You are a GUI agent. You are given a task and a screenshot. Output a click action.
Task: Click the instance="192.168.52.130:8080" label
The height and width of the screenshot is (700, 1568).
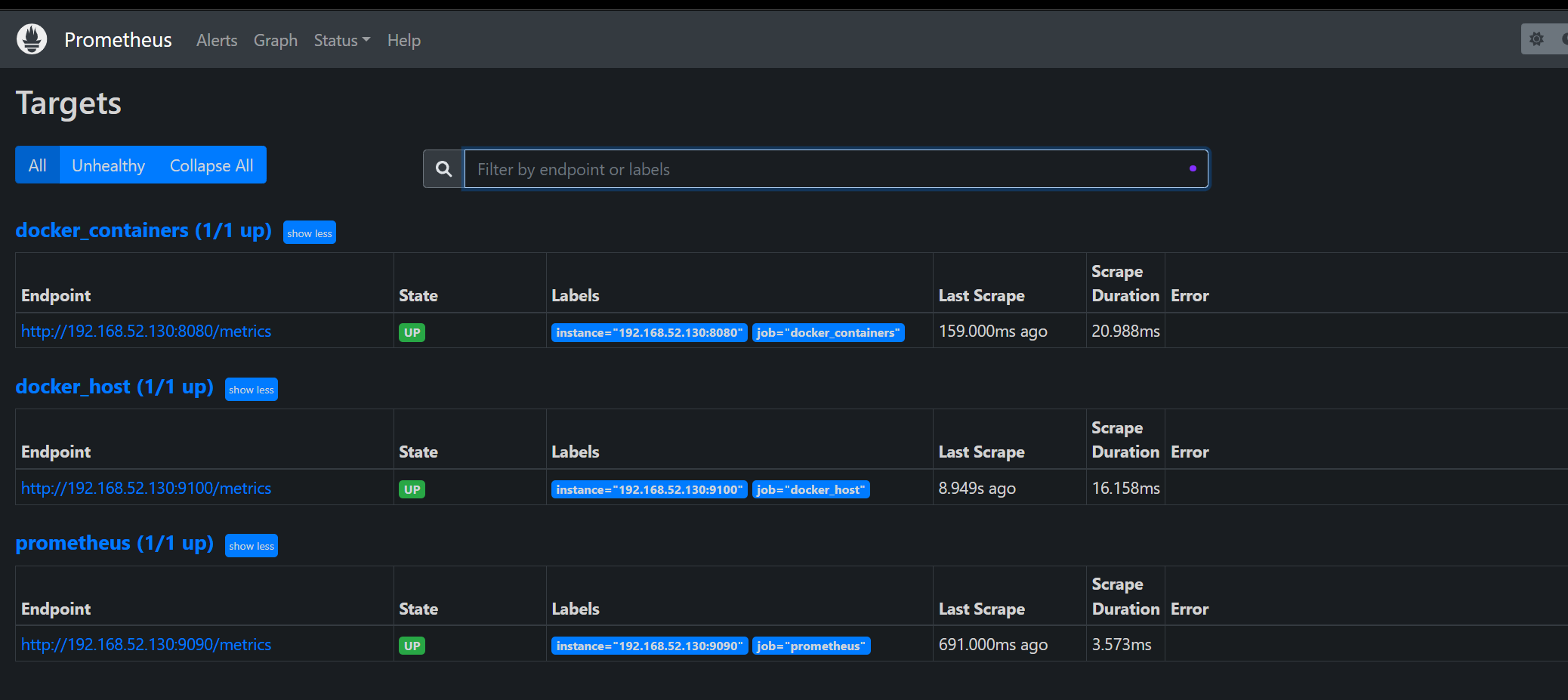(x=650, y=332)
